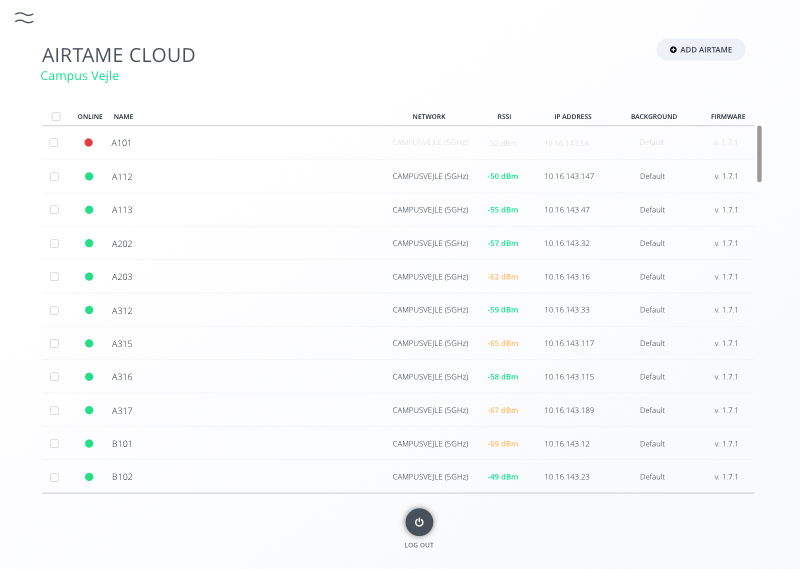Check the box for device A112

[54, 177]
